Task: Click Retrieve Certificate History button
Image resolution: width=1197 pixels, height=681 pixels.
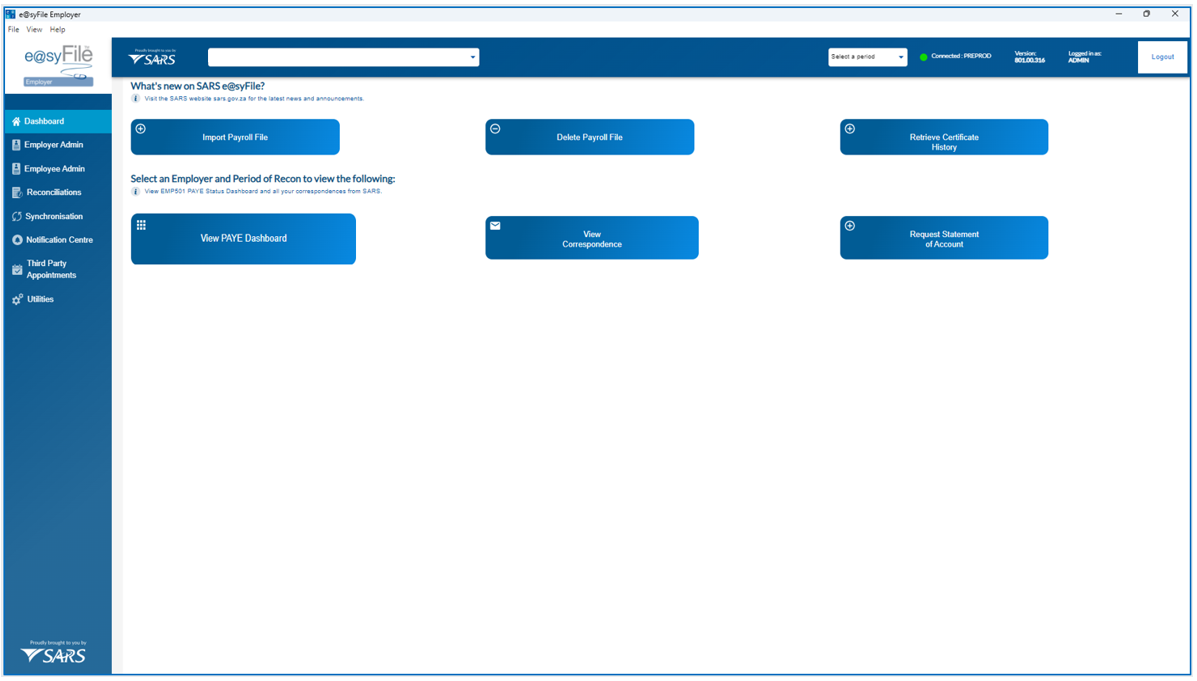Action: [x=944, y=138]
